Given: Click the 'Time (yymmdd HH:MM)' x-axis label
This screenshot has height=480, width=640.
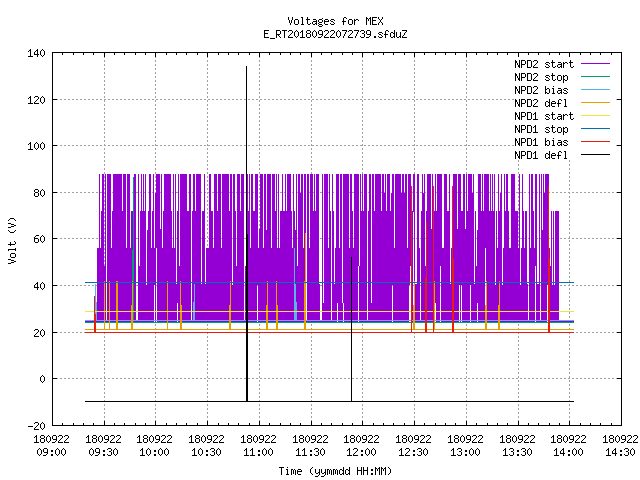Looking at the screenshot, I should click(x=335, y=471).
